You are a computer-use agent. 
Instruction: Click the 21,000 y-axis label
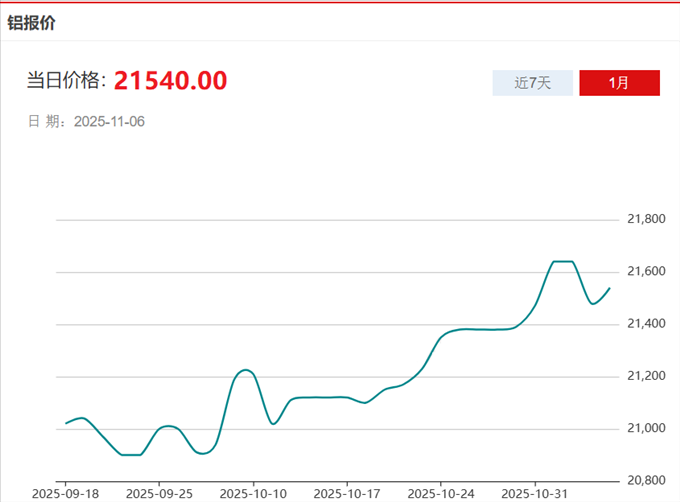[646, 428]
